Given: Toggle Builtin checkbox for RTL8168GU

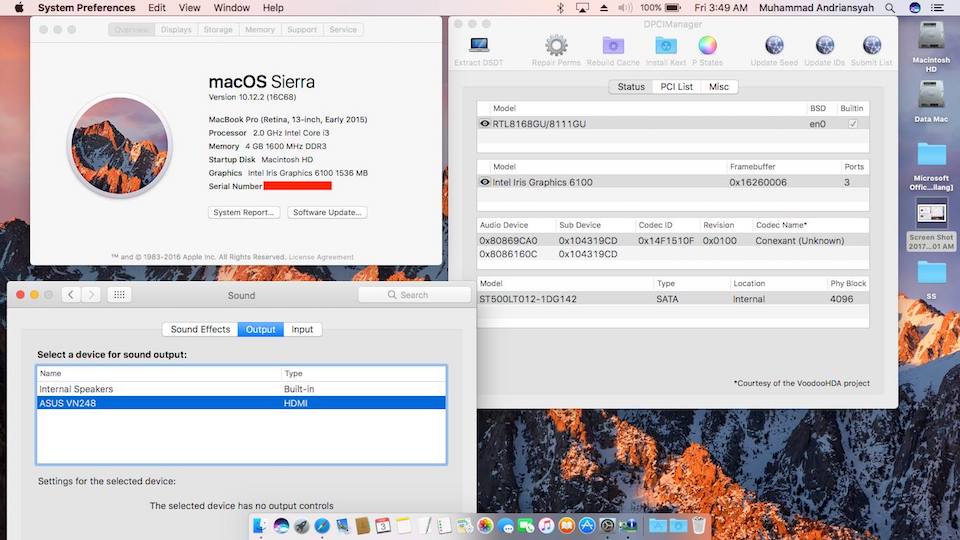Looking at the screenshot, I should click(852, 124).
